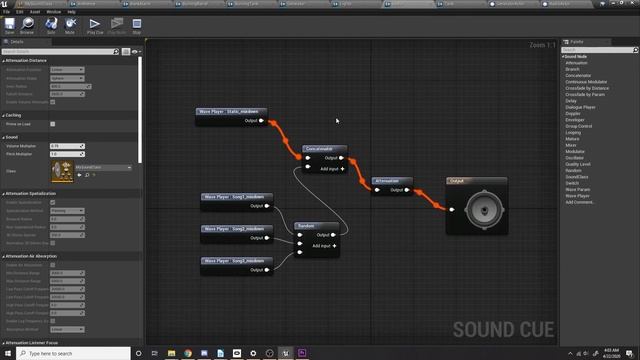640x360 pixels.
Task: Open the Window menu
Action: 53,12
